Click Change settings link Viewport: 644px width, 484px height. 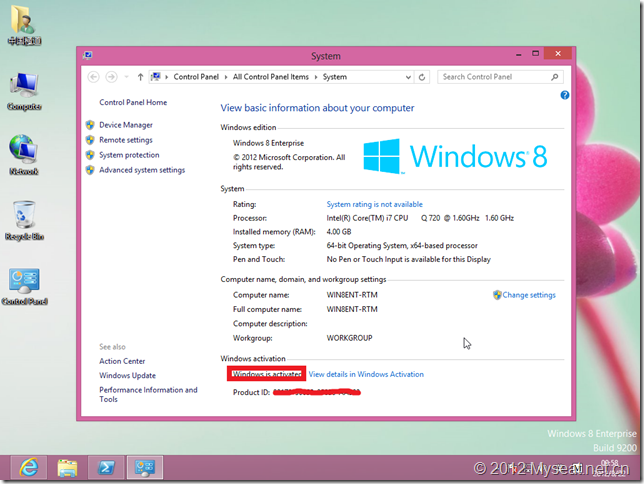click(x=529, y=295)
